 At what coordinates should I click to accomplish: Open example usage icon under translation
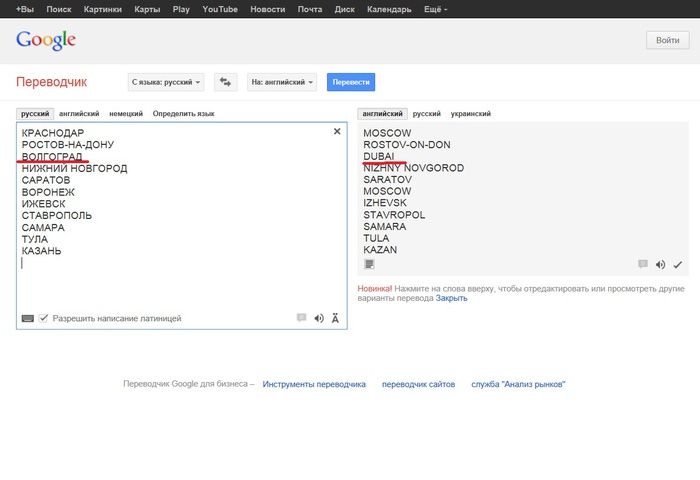coord(643,264)
